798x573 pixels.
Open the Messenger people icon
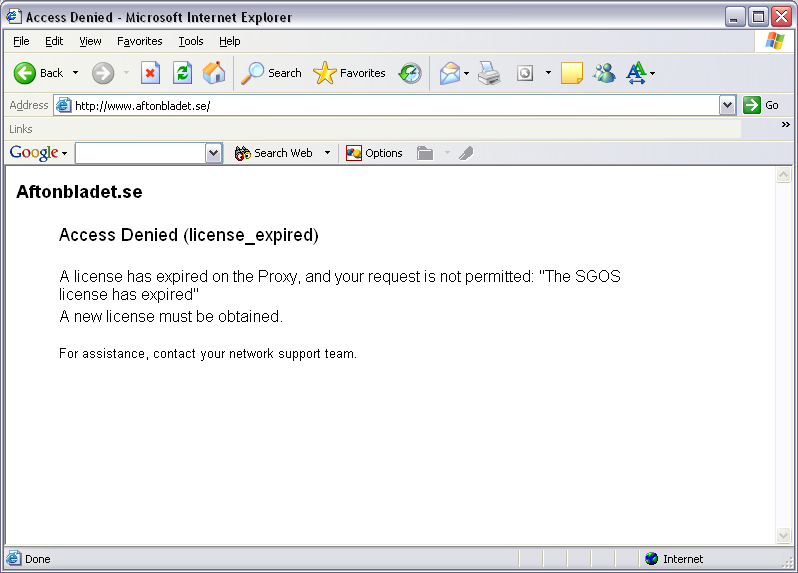pyautogui.click(x=604, y=73)
